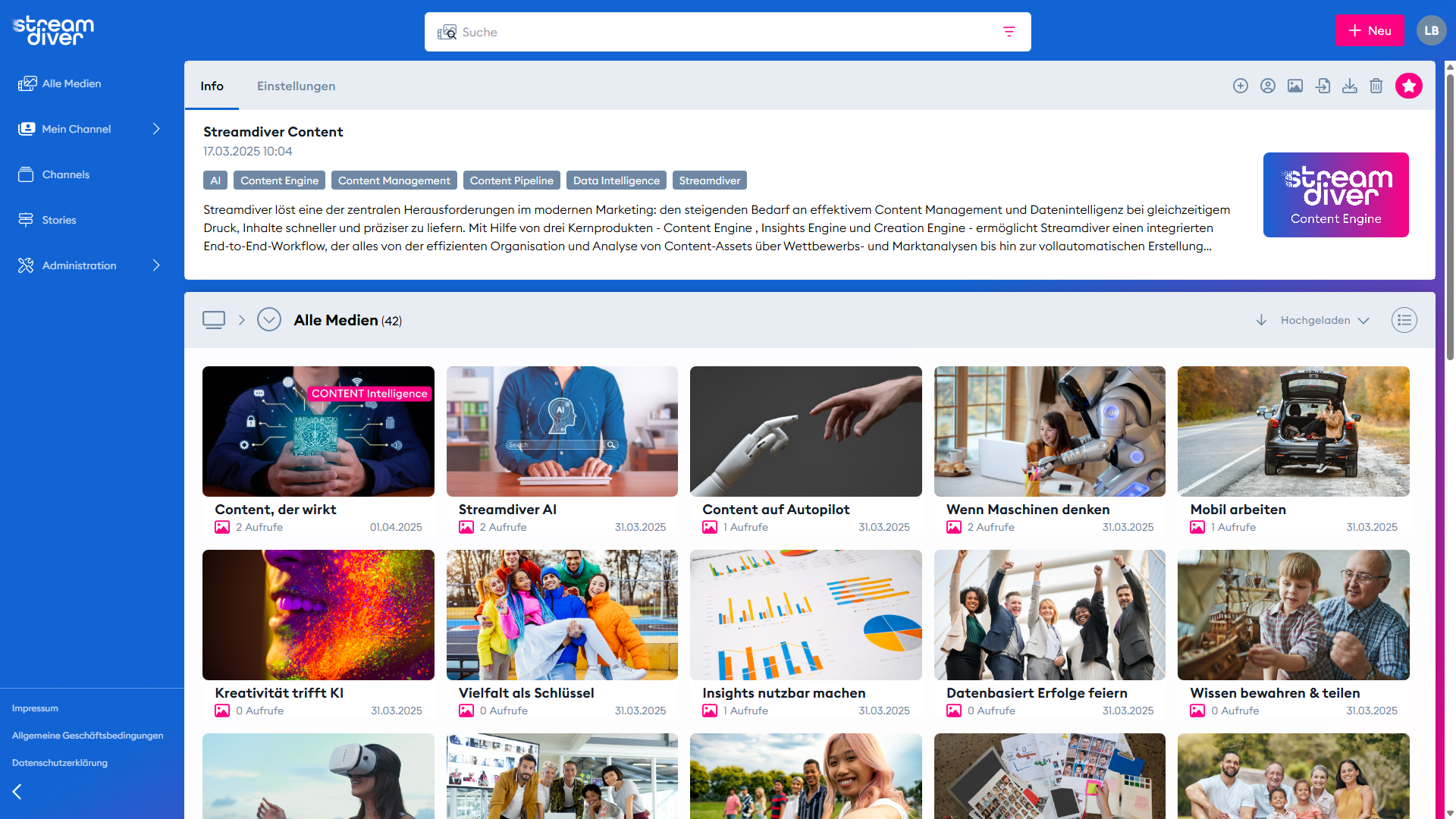Open the Streamdiver AI media thumbnail

click(562, 431)
